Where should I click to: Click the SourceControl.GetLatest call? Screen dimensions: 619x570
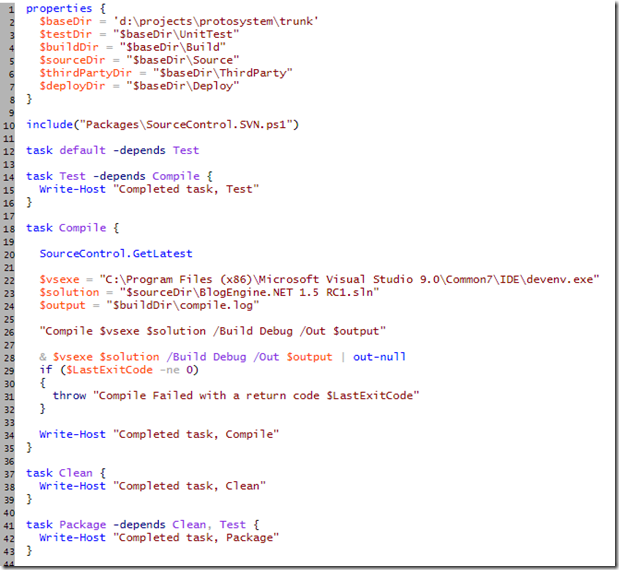[116, 254]
